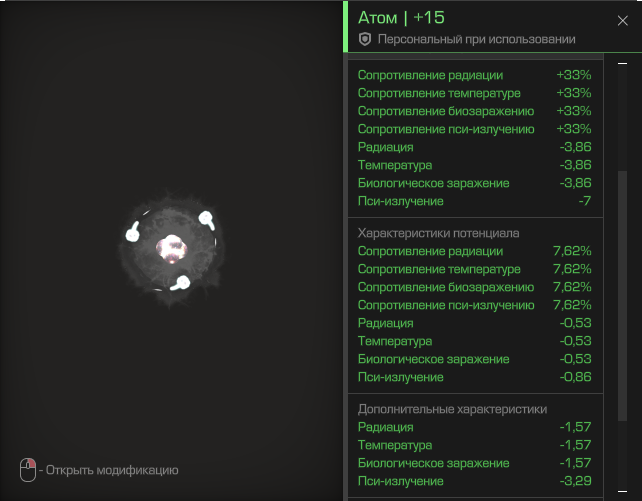The image size is (642, 501).
Task: Select the Сопротивление биозаражению 7,62% row
Action: pyautogui.click(x=475, y=287)
